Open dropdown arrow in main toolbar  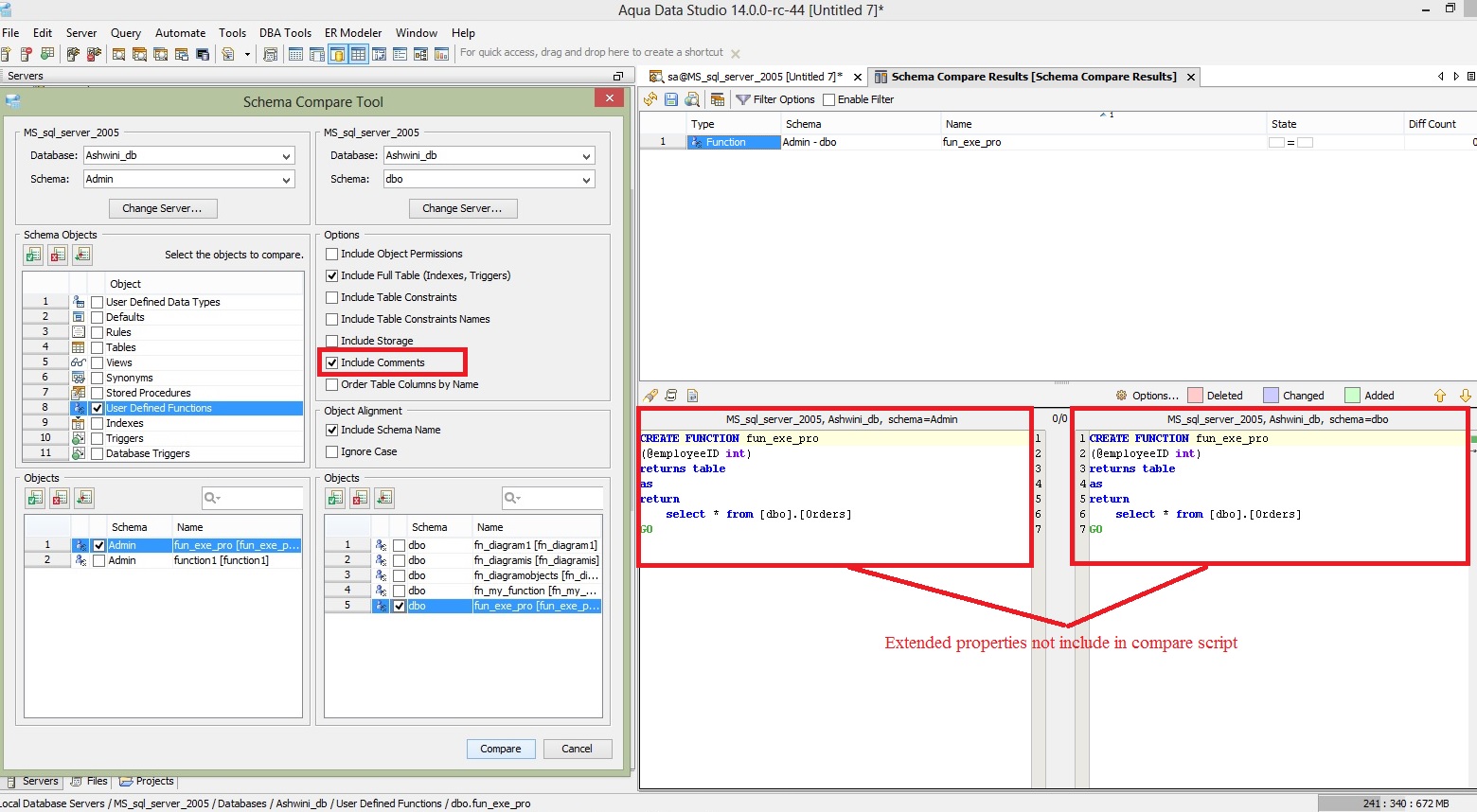click(247, 54)
